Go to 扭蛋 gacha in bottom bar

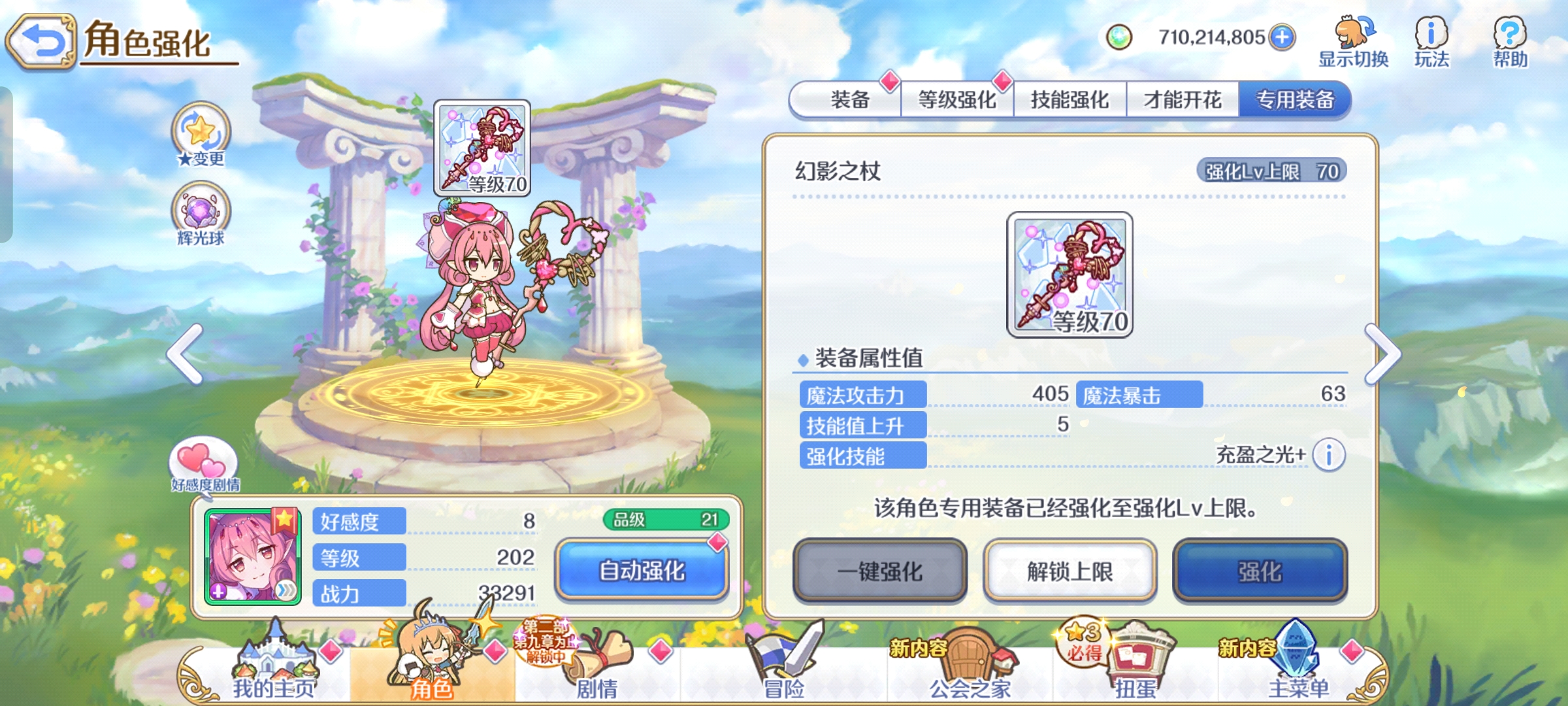coord(1135,662)
